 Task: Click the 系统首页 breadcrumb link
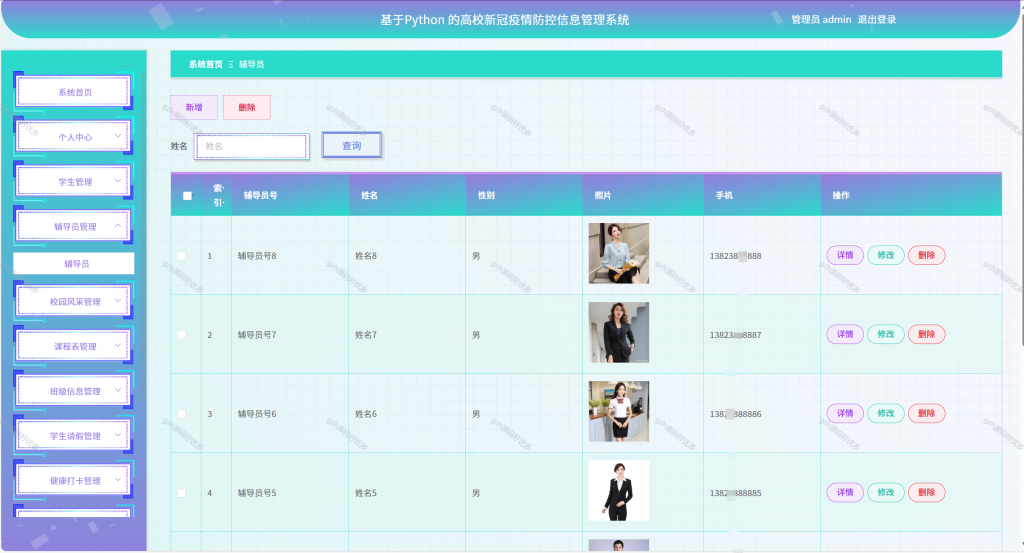(x=206, y=64)
